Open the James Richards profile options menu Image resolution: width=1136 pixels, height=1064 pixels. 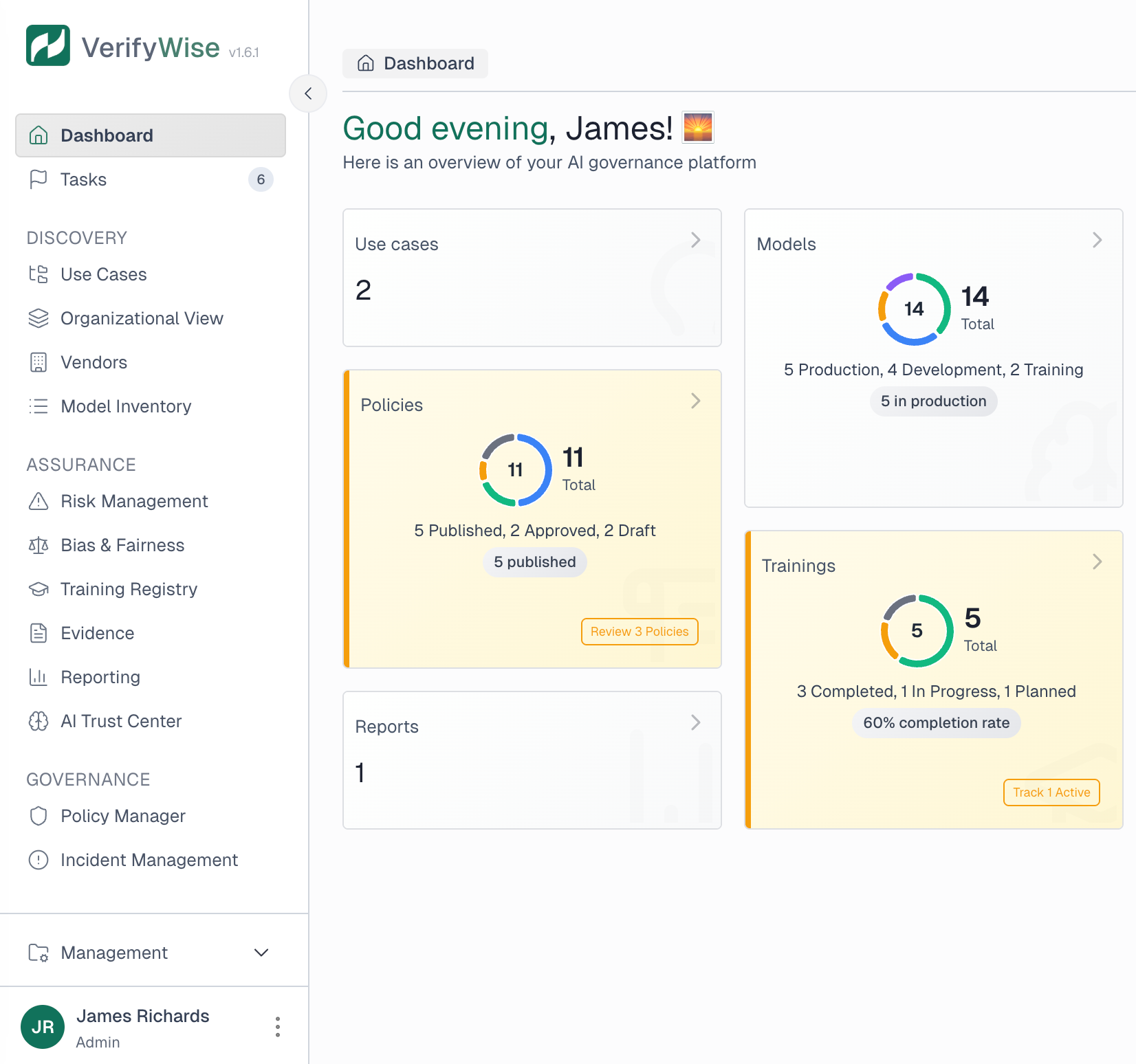[278, 1026]
